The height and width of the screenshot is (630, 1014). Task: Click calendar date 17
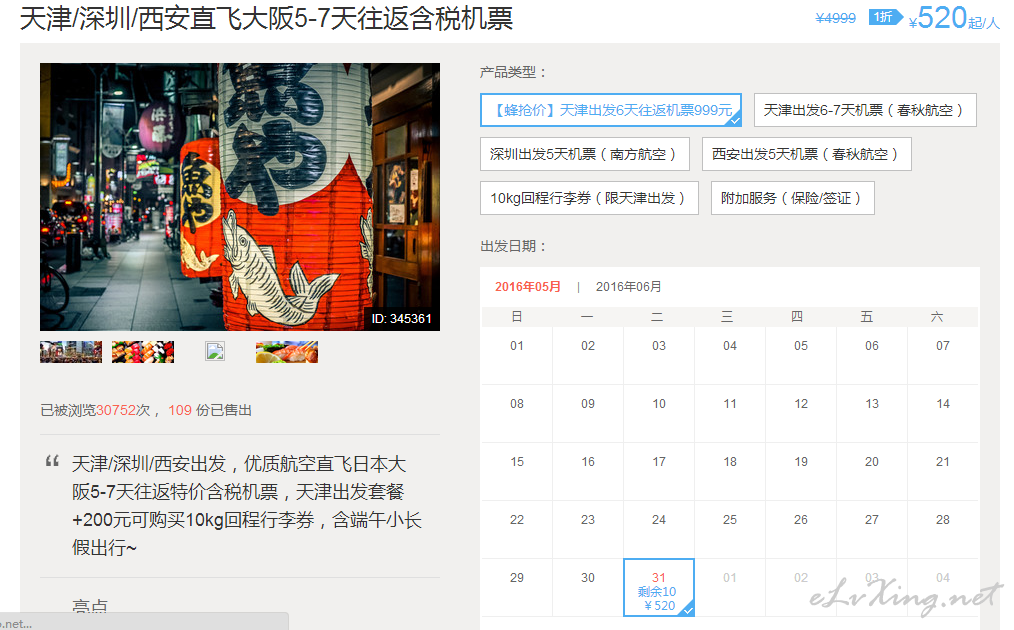click(659, 462)
